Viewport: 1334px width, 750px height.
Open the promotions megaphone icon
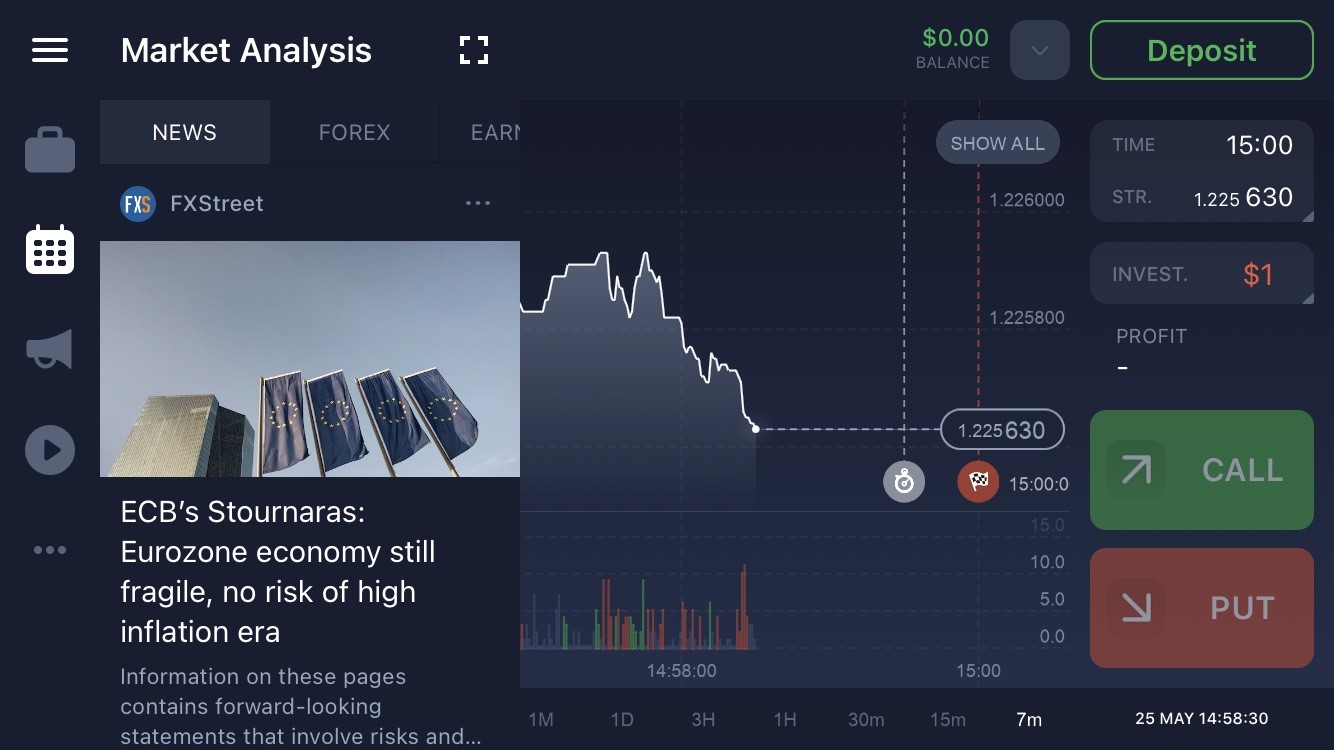tap(50, 350)
